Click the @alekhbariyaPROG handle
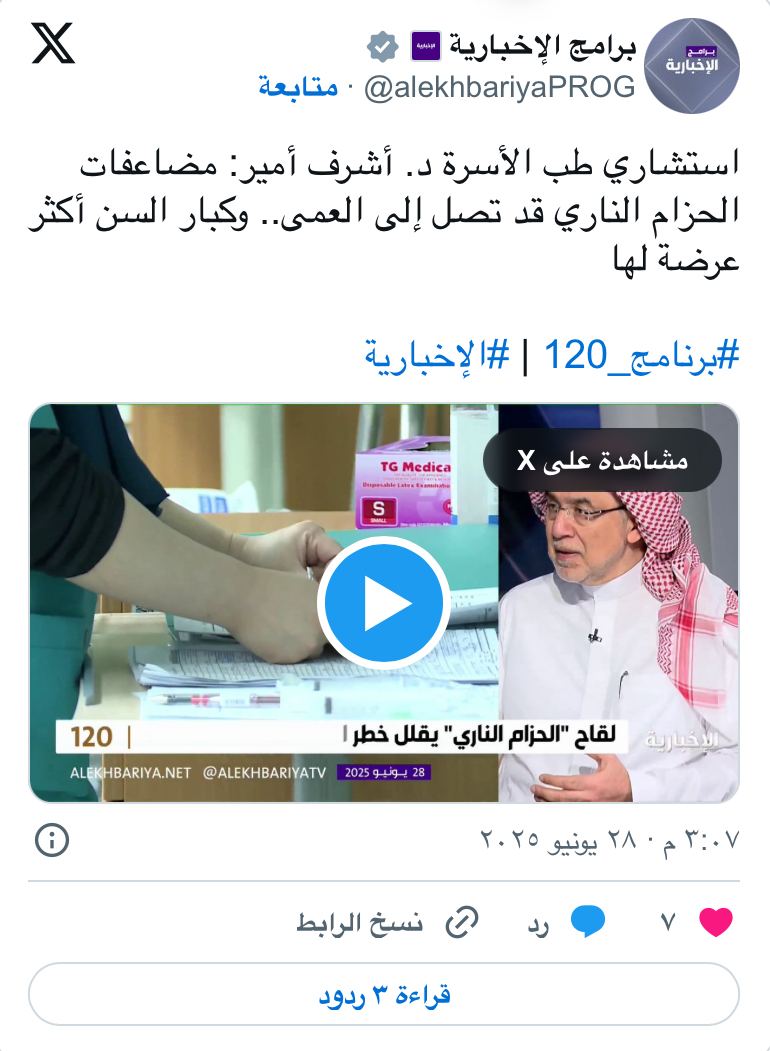The height and width of the screenshot is (1051, 770). pos(499,88)
